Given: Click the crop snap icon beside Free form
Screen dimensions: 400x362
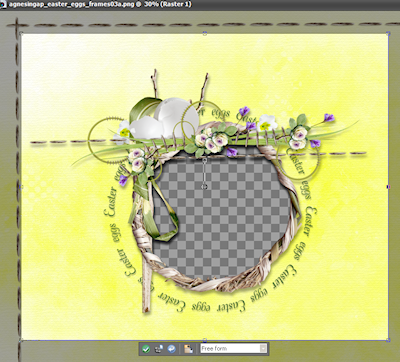Looking at the screenshot, I should click(189, 349).
